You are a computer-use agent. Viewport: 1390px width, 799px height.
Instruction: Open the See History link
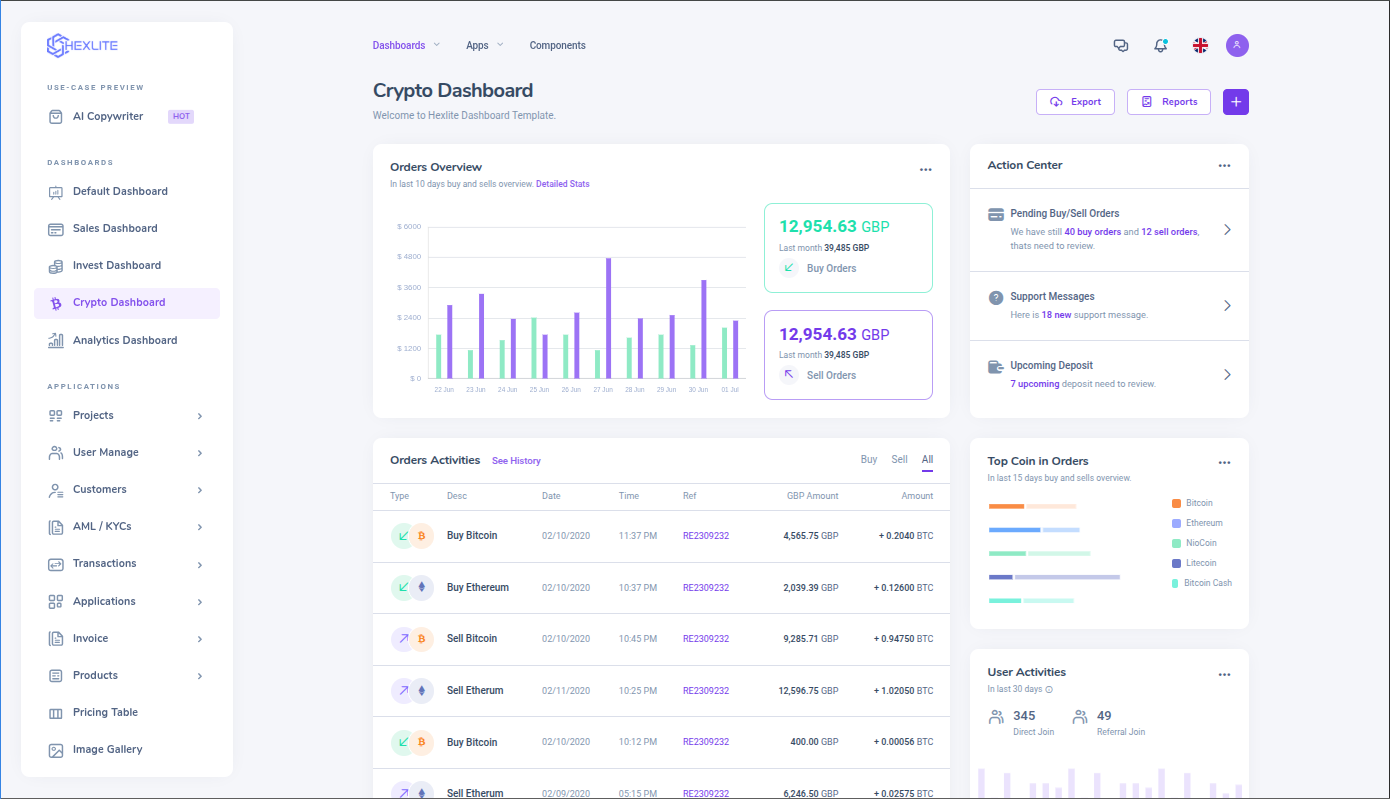(516, 461)
